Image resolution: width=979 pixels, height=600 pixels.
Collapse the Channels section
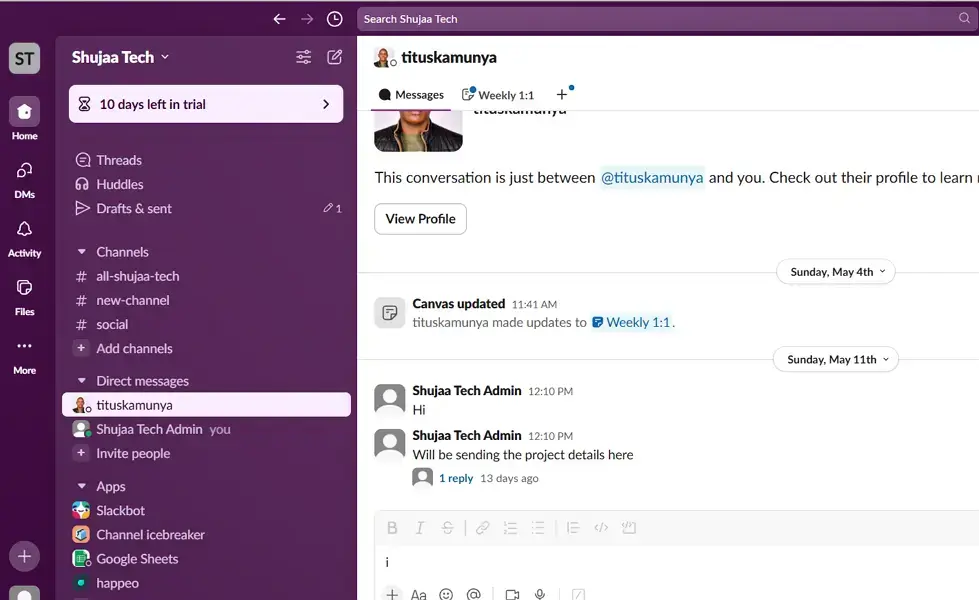pyautogui.click(x=81, y=252)
